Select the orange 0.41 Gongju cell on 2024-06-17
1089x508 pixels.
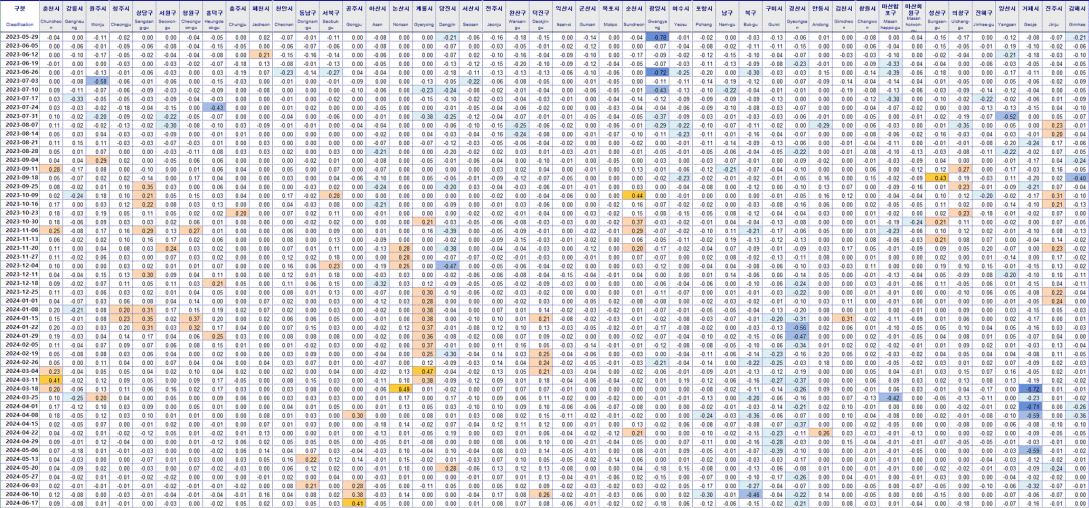(356, 502)
